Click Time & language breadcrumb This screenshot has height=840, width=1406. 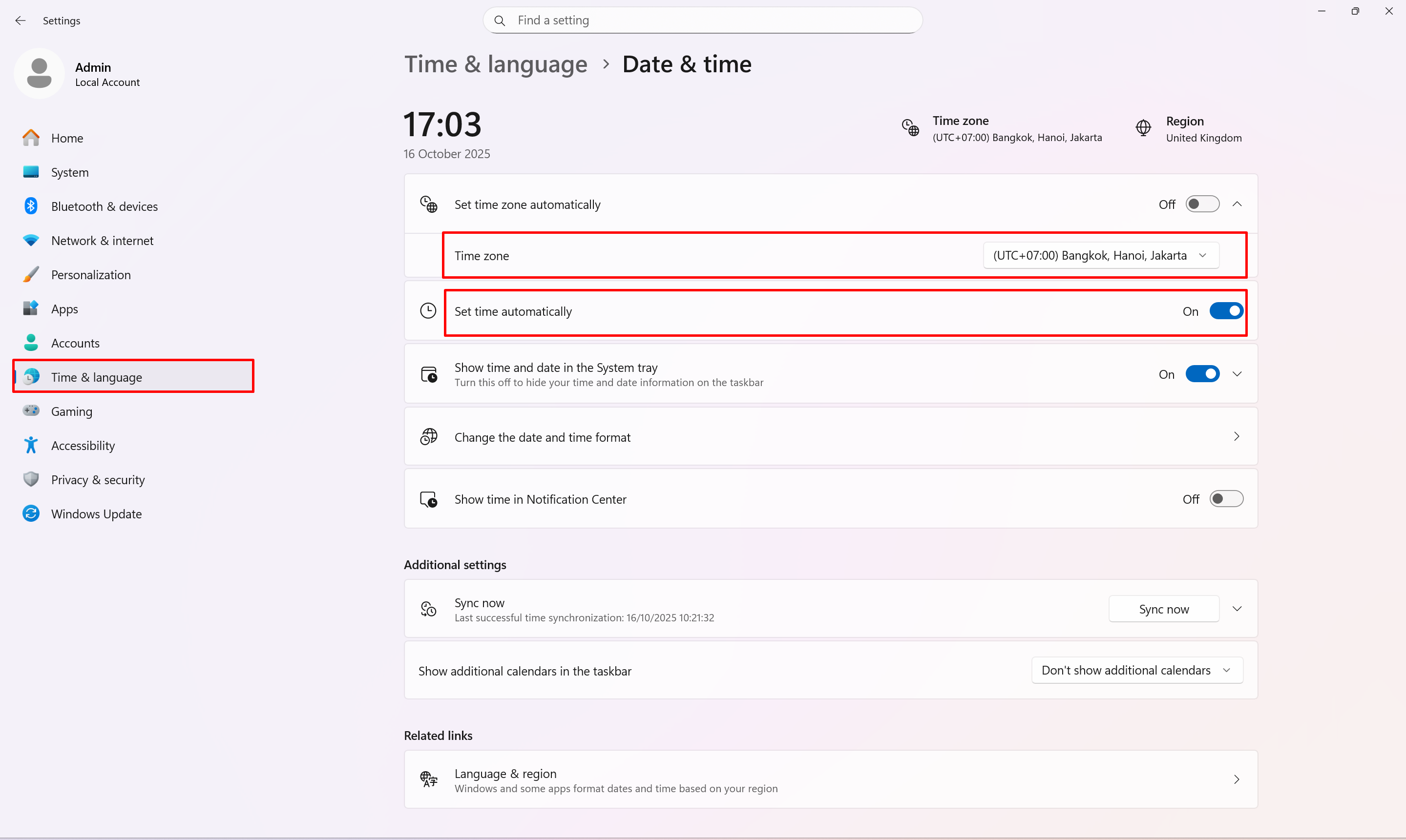pyautogui.click(x=496, y=64)
